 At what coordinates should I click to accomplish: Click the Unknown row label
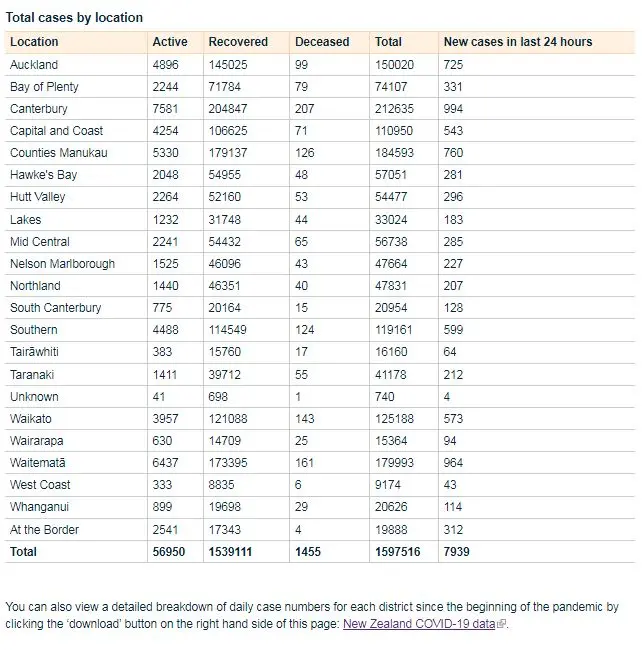click(34, 397)
